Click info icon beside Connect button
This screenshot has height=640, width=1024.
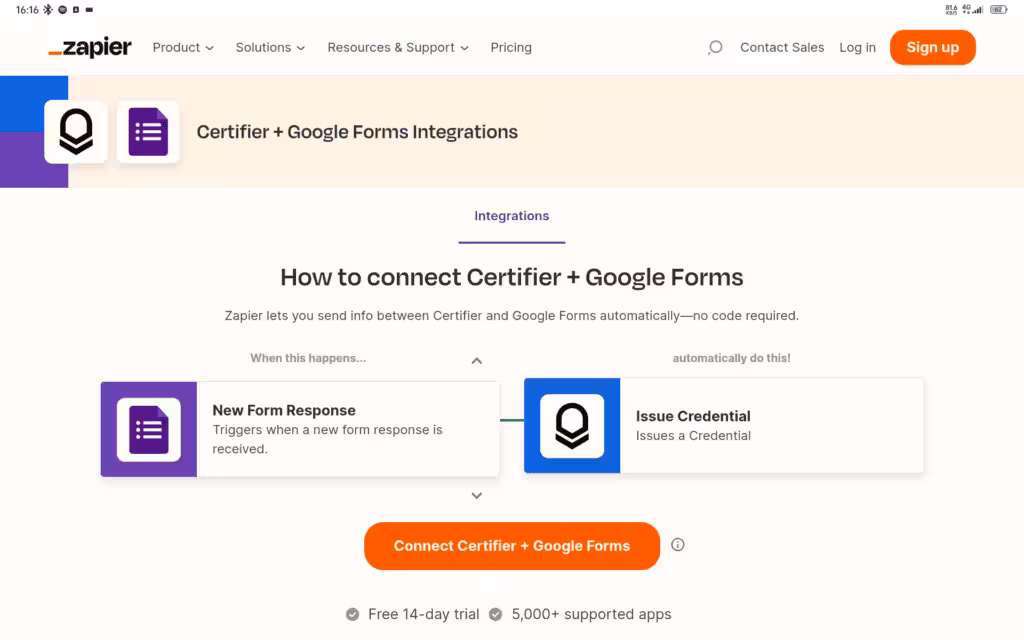click(x=678, y=545)
